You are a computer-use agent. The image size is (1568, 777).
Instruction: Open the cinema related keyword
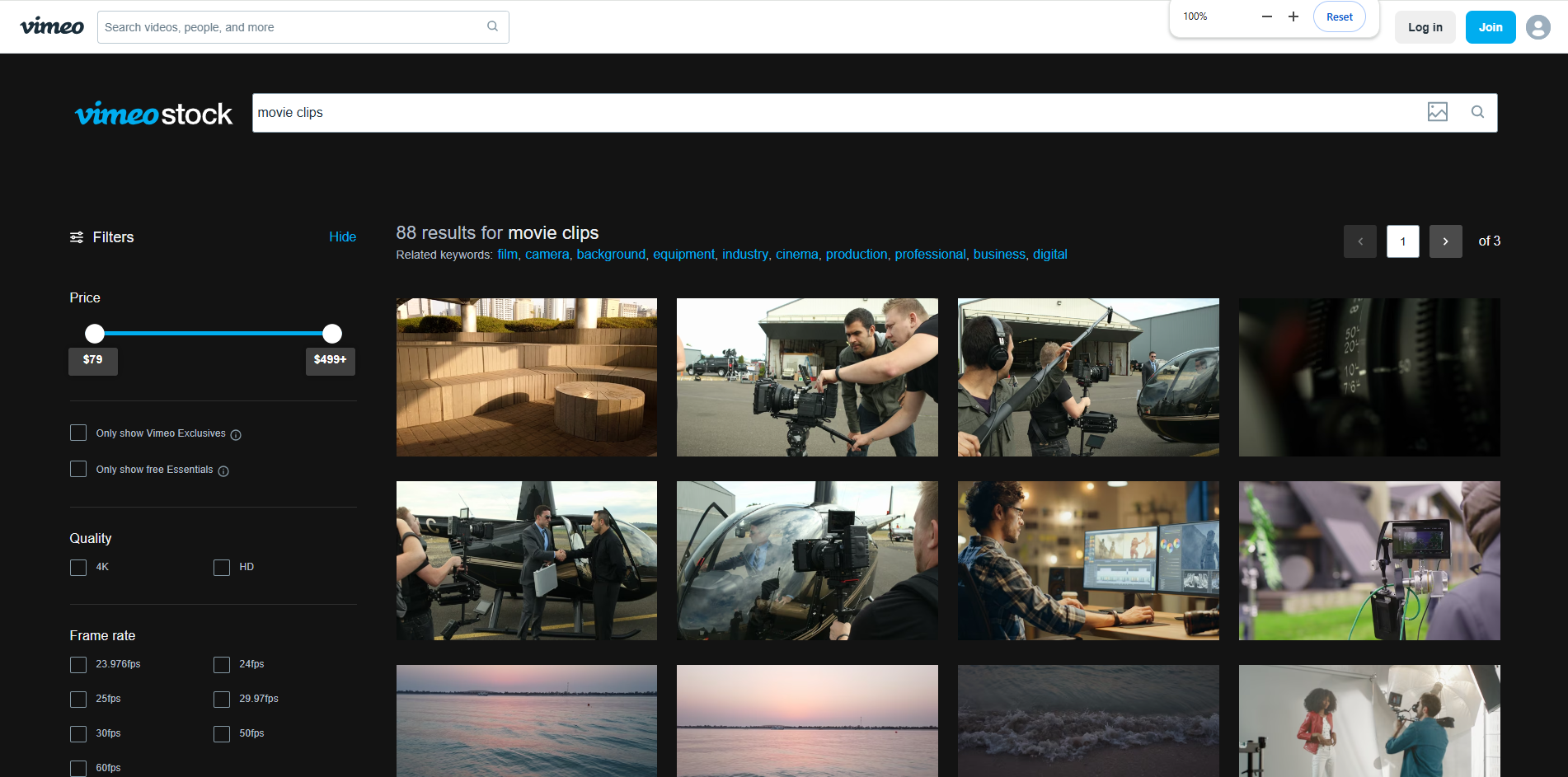click(x=796, y=255)
